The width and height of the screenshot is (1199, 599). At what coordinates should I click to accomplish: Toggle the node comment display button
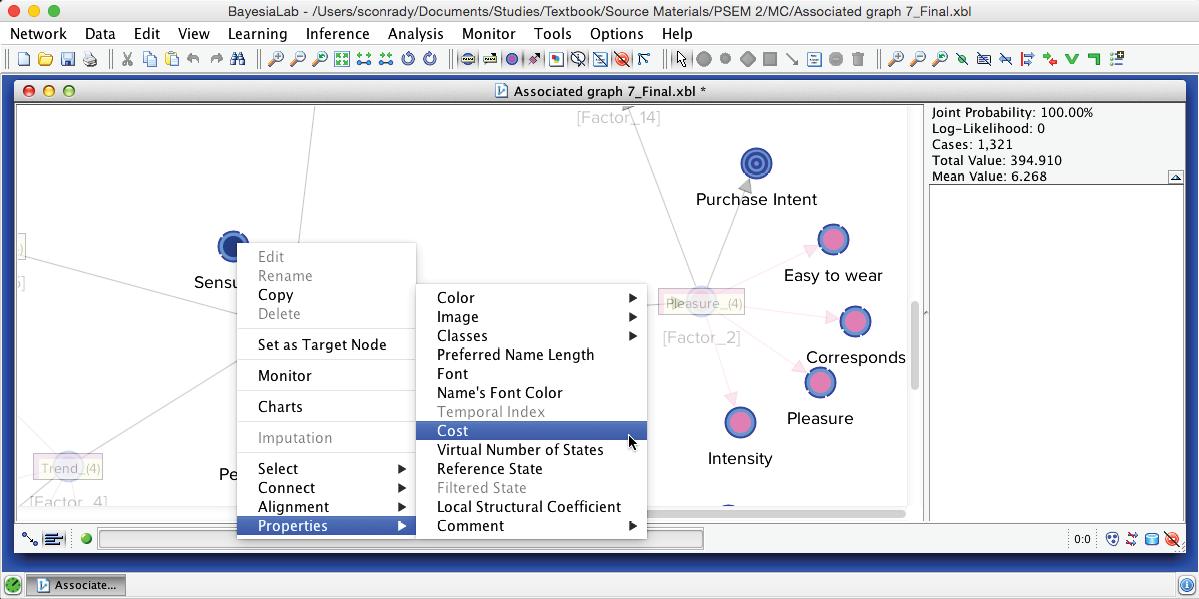(x=469, y=59)
